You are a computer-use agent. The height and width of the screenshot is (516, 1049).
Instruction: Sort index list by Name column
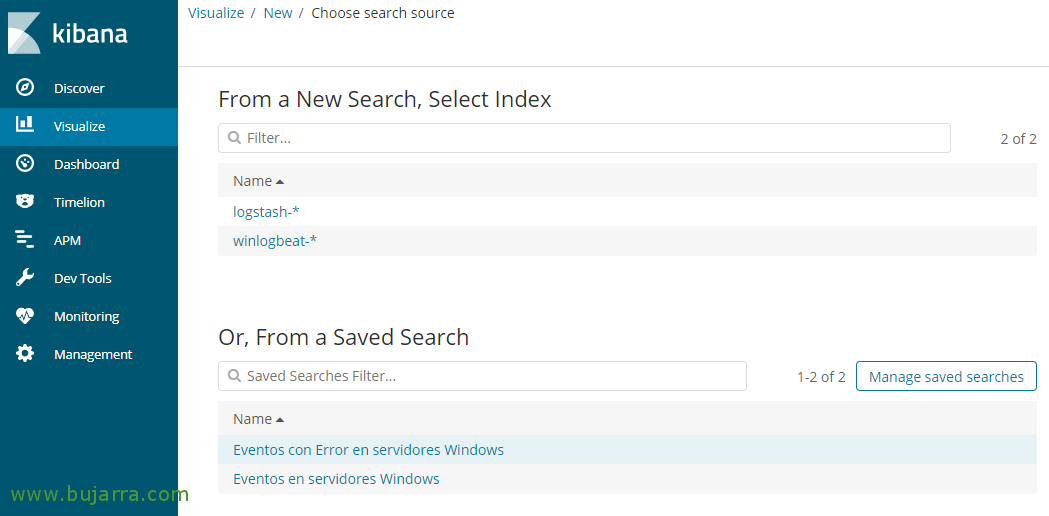click(x=258, y=181)
